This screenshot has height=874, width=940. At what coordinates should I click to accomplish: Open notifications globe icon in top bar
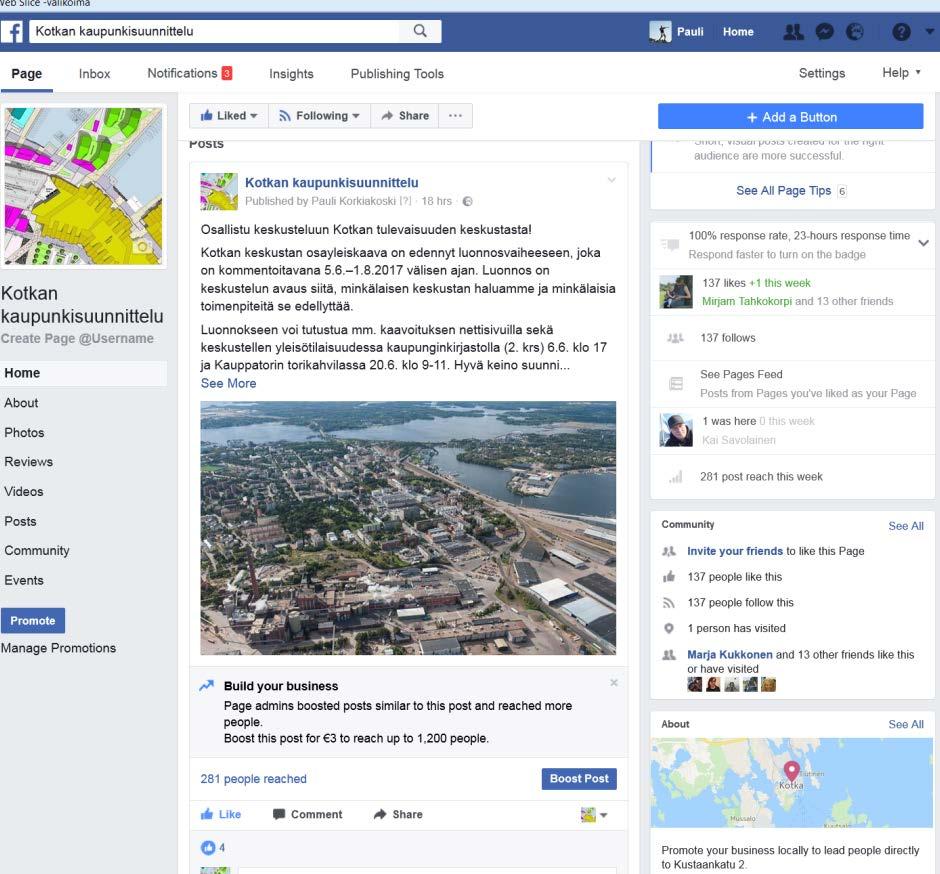point(855,32)
